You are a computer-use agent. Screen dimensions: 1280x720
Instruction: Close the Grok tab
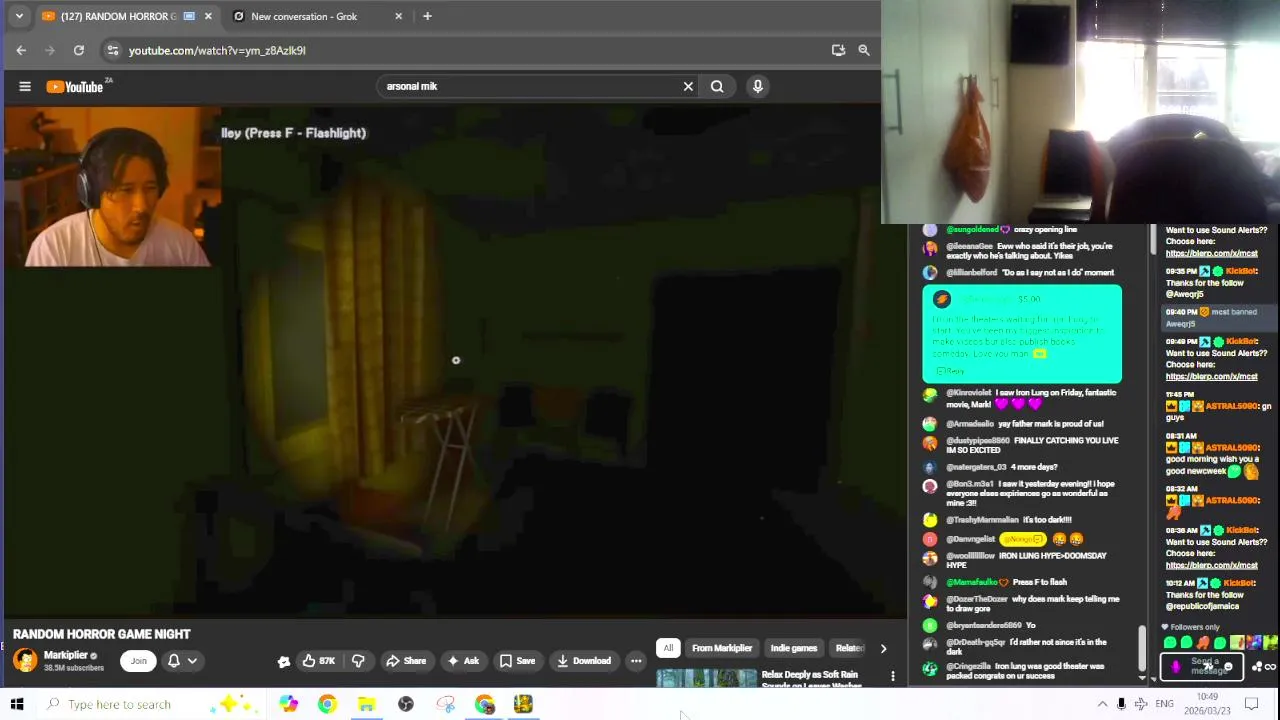tap(398, 16)
